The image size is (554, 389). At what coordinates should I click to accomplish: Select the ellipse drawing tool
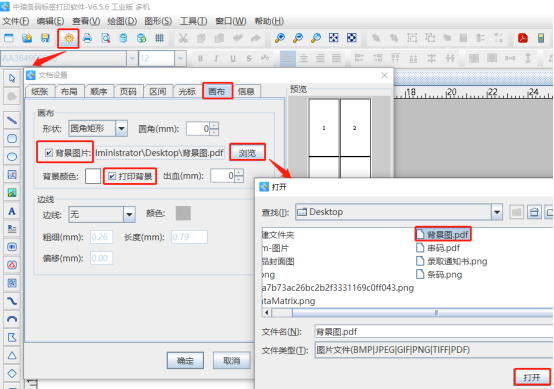pos(12,157)
